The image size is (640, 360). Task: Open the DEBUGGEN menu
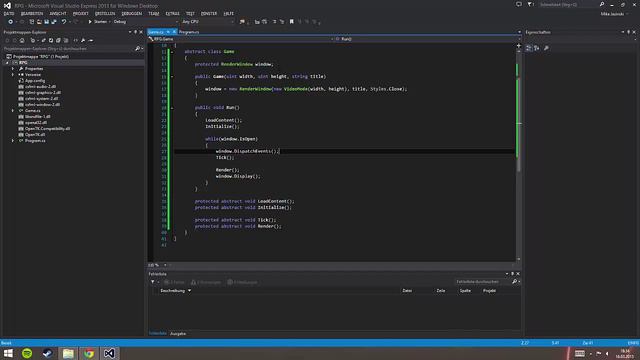pyautogui.click(x=131, y=13)
